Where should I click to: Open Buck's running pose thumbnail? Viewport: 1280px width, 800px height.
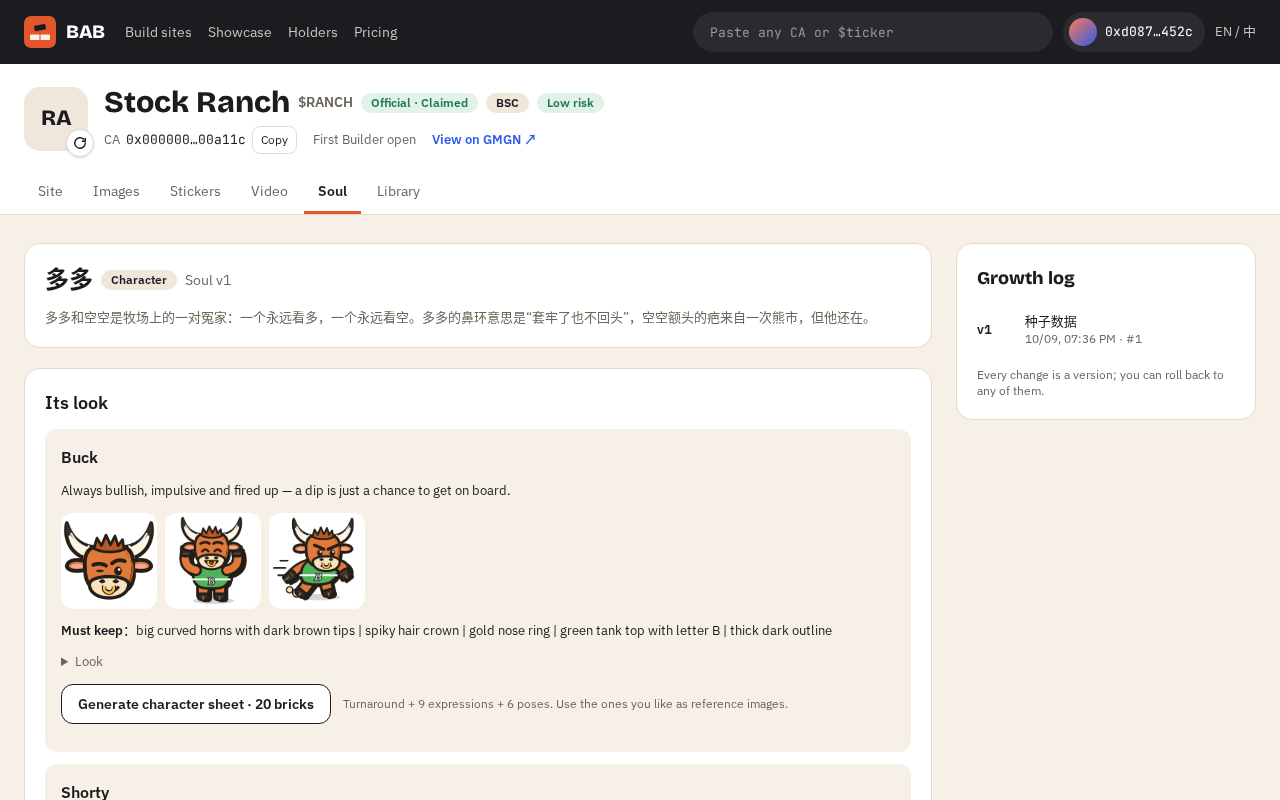click(x=317, y=561)
